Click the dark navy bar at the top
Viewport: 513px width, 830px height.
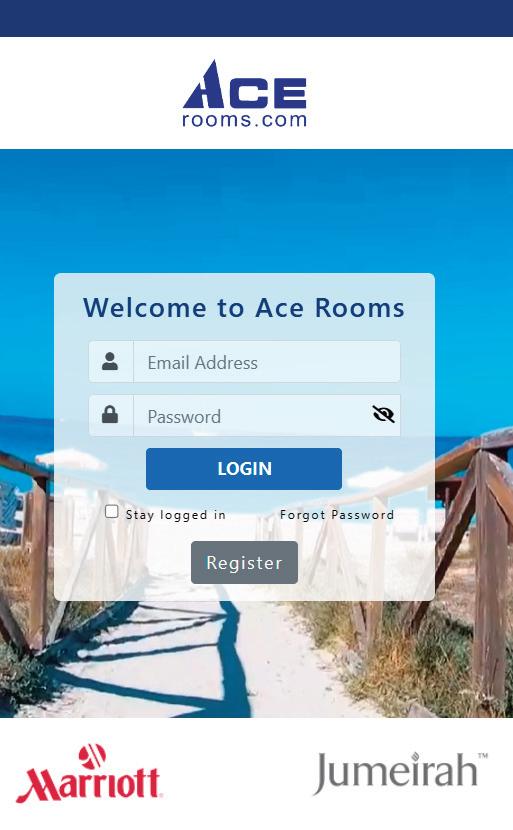click(256, 19)
